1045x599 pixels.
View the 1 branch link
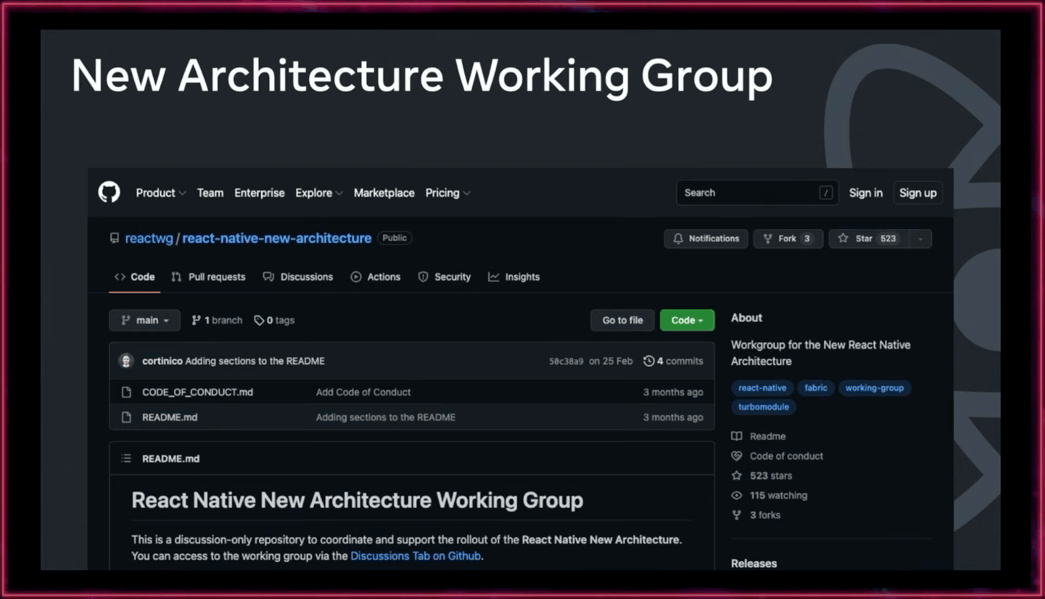click(x=217, y=320)
